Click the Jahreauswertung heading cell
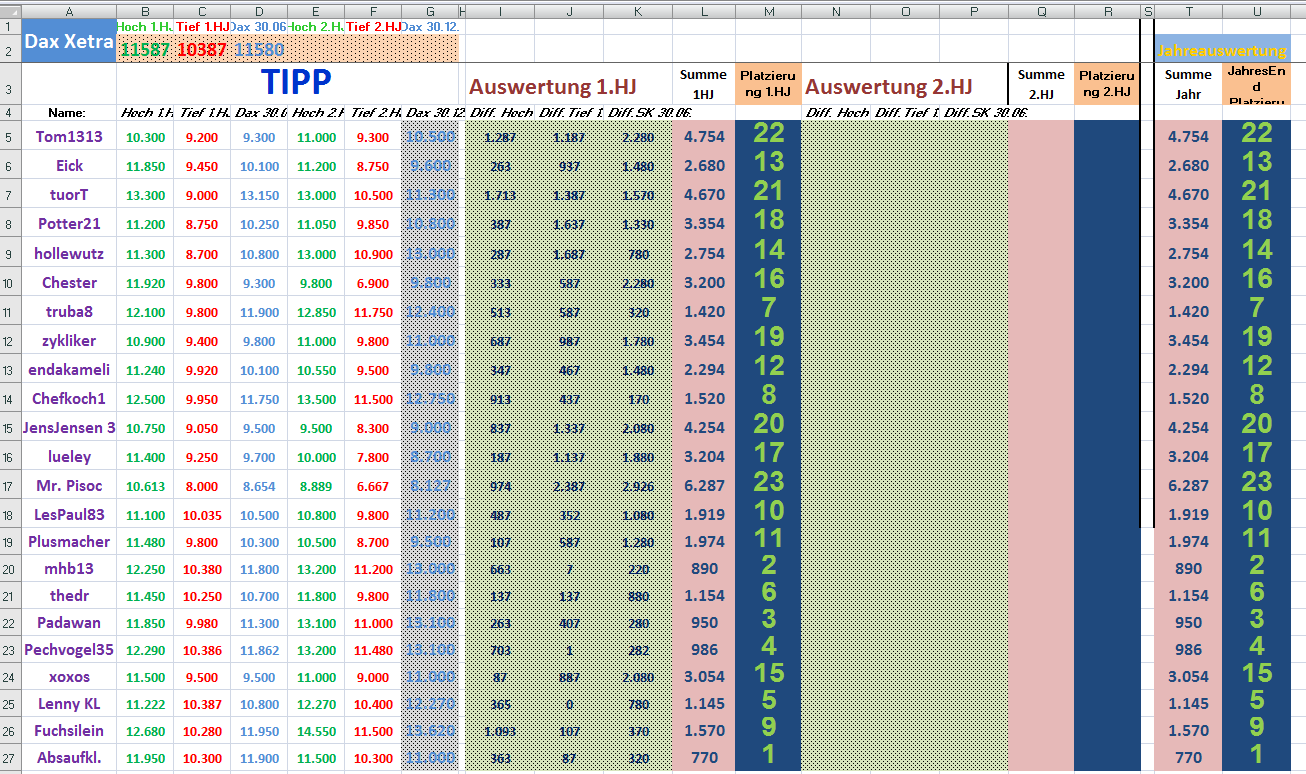 point(1222,50)
